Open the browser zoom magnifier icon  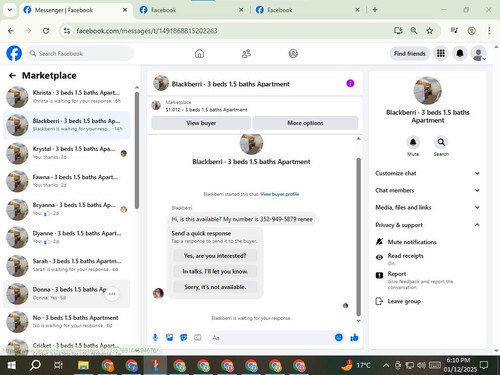point(414,31)
